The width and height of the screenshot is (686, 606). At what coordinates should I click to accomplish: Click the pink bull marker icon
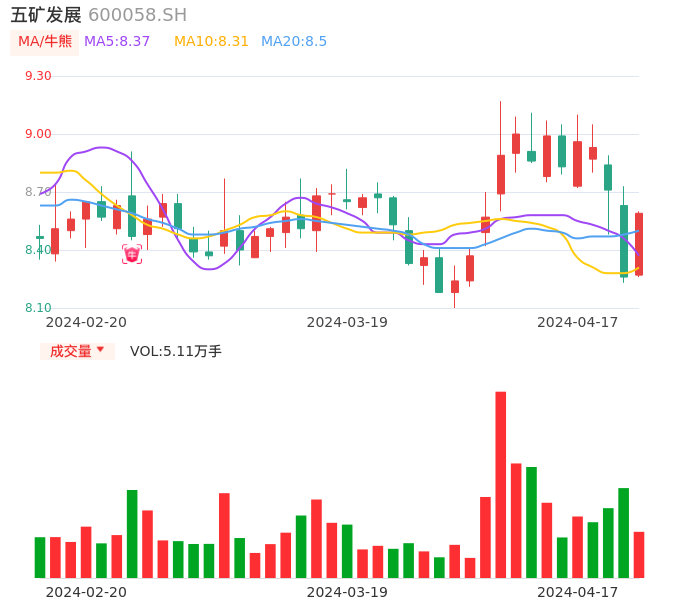pyautogui.click(x=132, y=255)
